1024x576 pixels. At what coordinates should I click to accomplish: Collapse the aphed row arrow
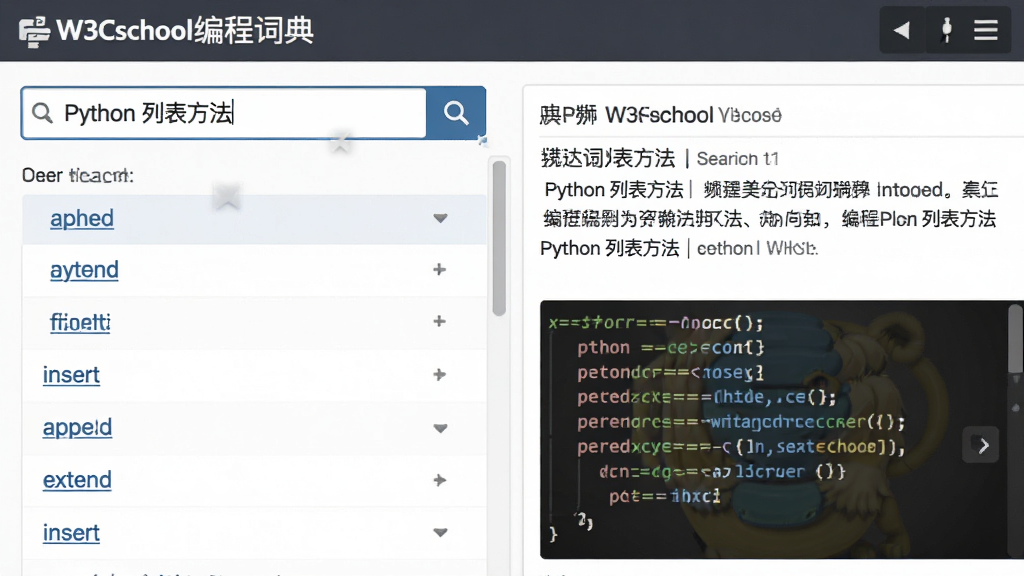pos(440,218)
